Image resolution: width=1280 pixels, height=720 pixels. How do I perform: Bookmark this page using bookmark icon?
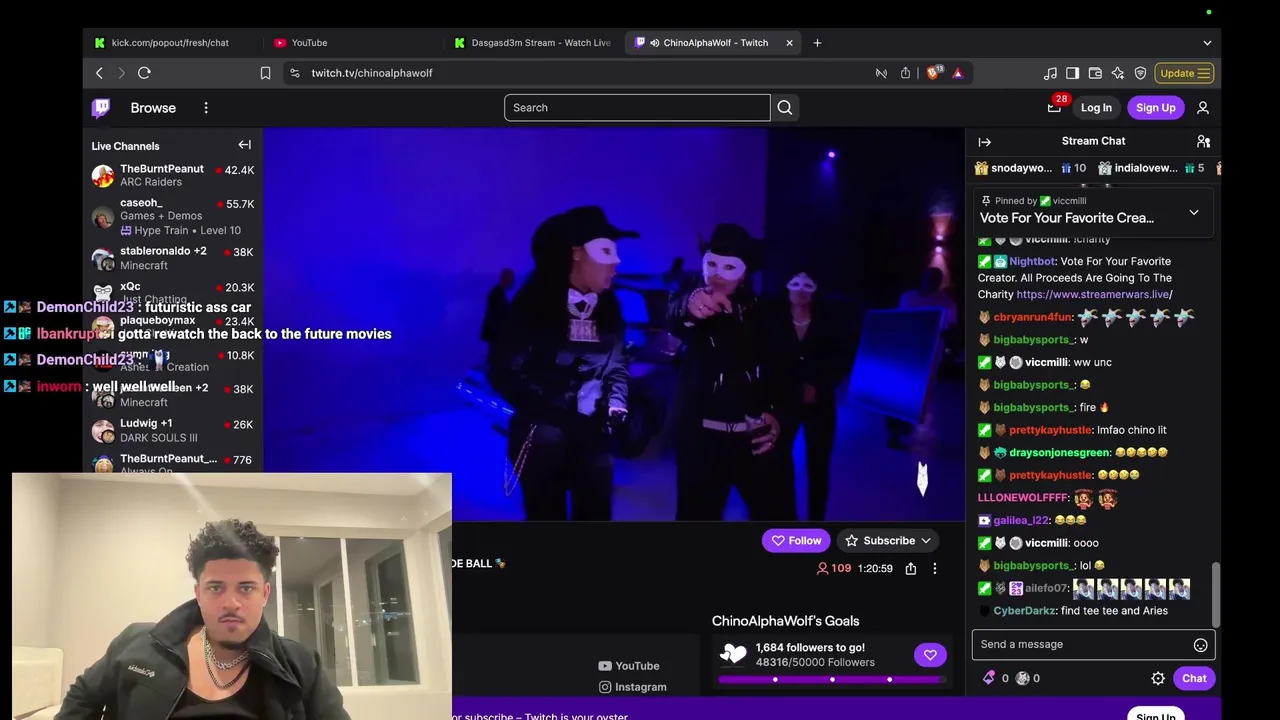point(265,73)
